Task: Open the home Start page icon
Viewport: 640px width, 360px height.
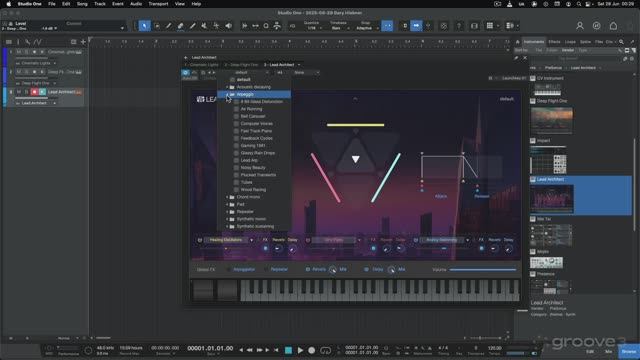Action: (x=613, y=26)
